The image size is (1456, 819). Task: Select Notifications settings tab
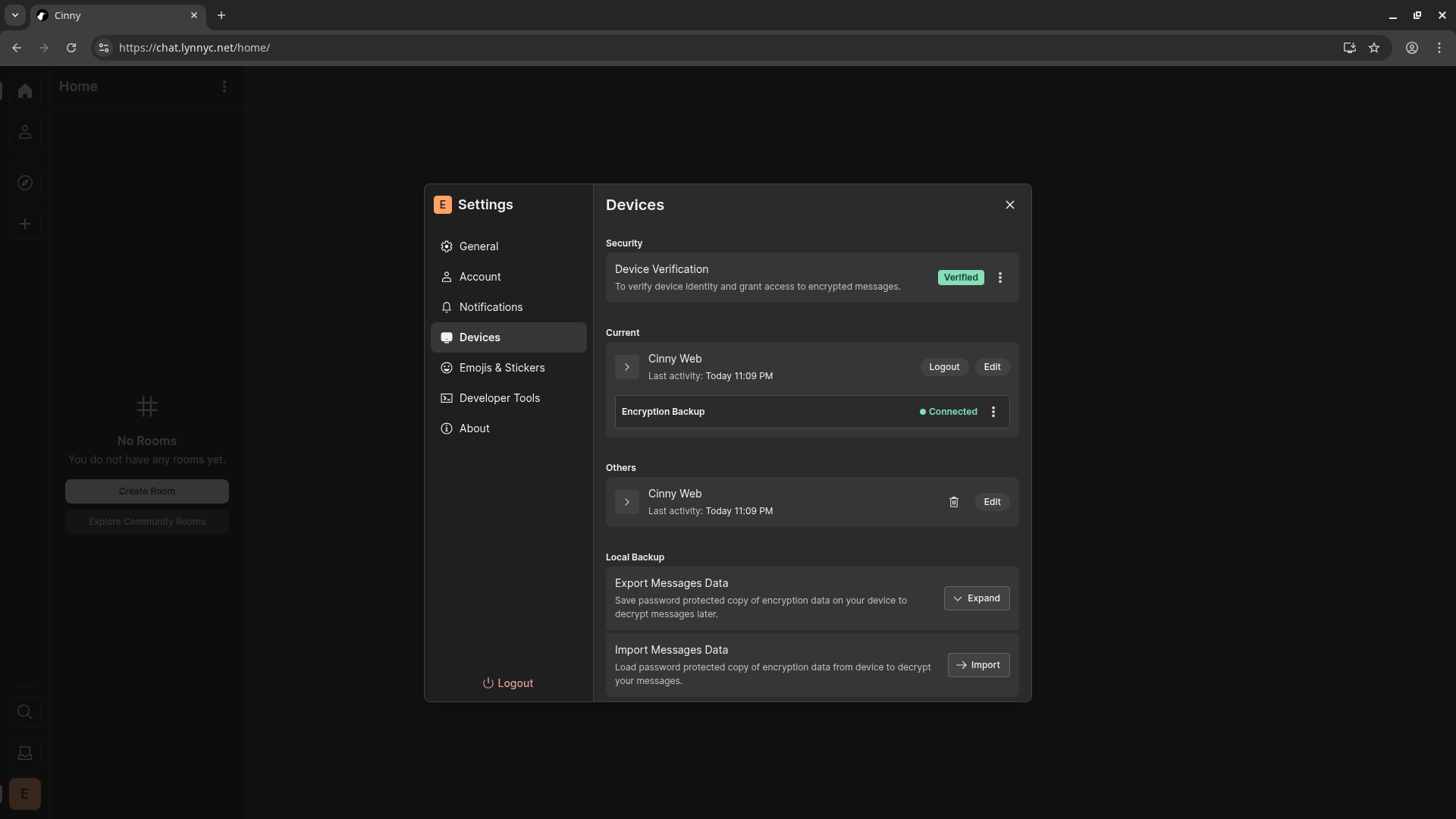click(x=509, y=307)
